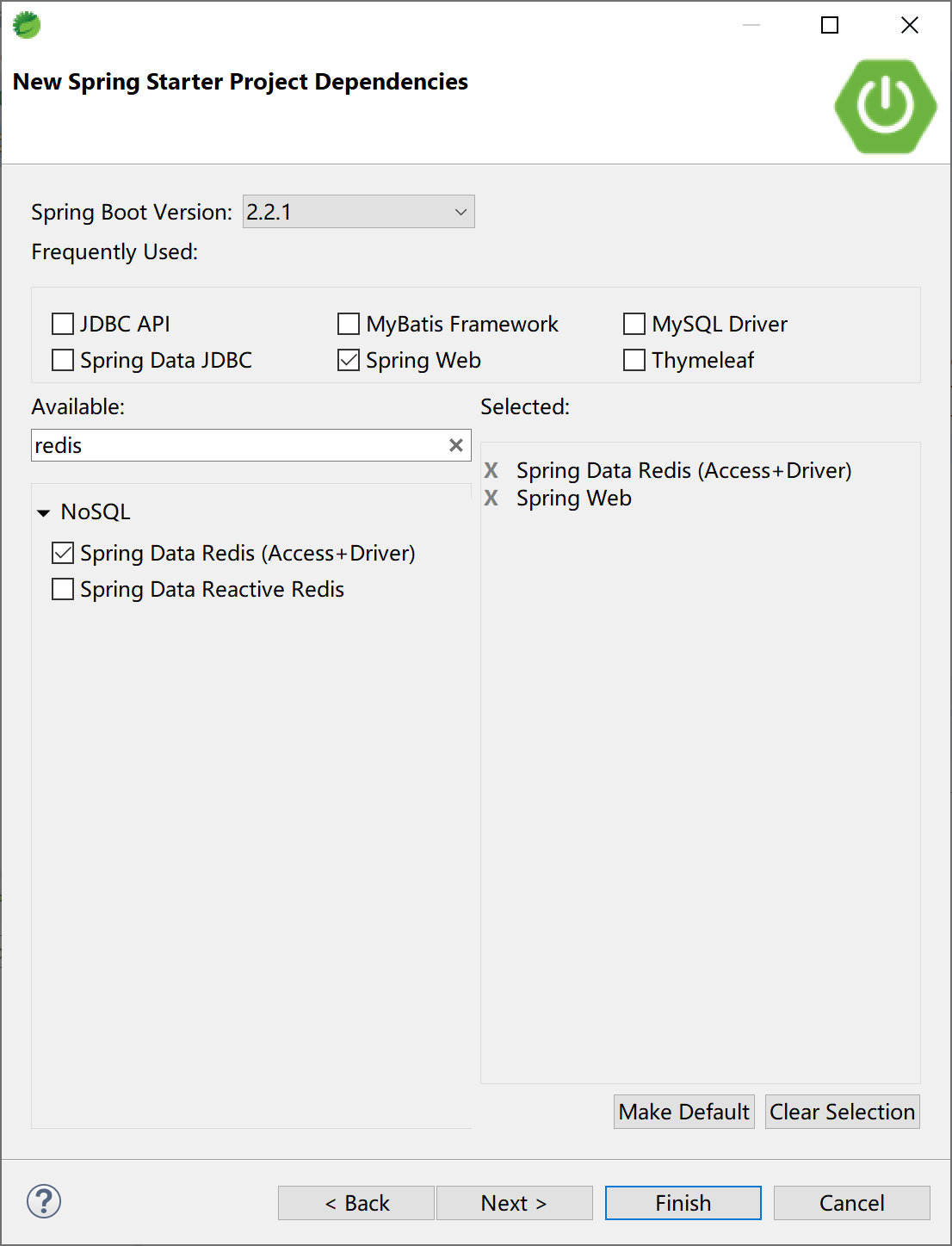Enable the JDBC API checkbox
The height and width of the screenshot is (1246, 952).
[63, 324]
